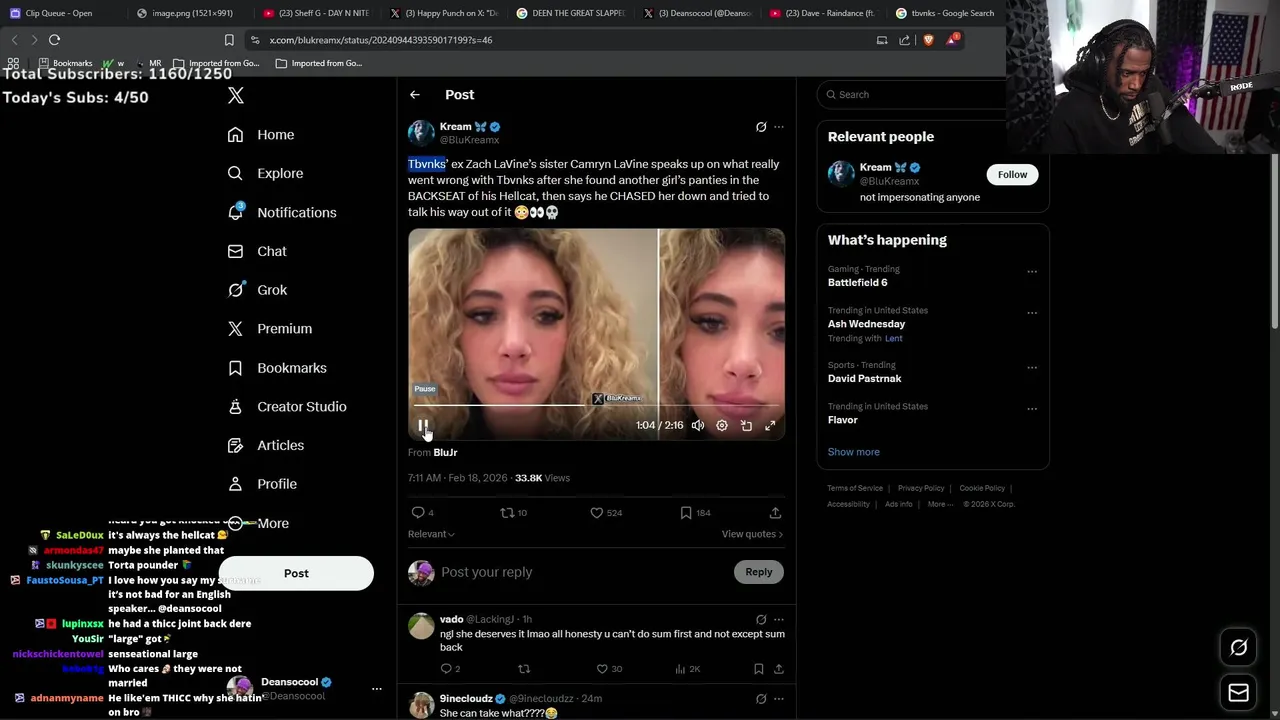
Task: Bookmark Kream's post
Action: pos(695,512)
